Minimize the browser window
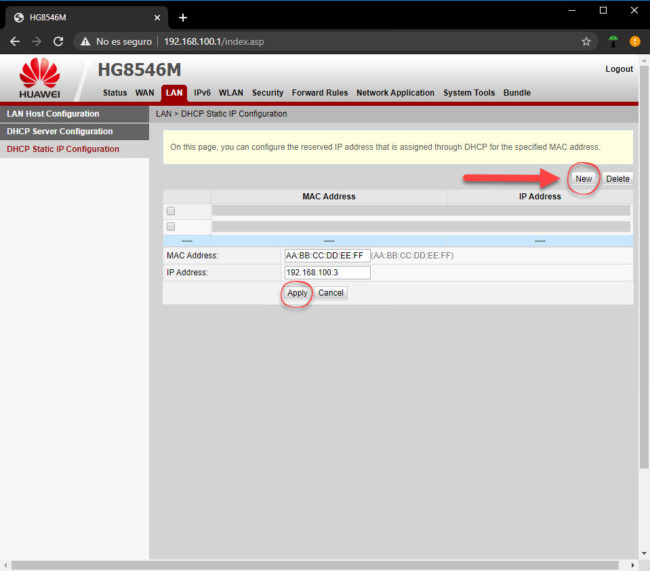The height and width of the screenshot is (571, 650). click(x=572, y=10)
